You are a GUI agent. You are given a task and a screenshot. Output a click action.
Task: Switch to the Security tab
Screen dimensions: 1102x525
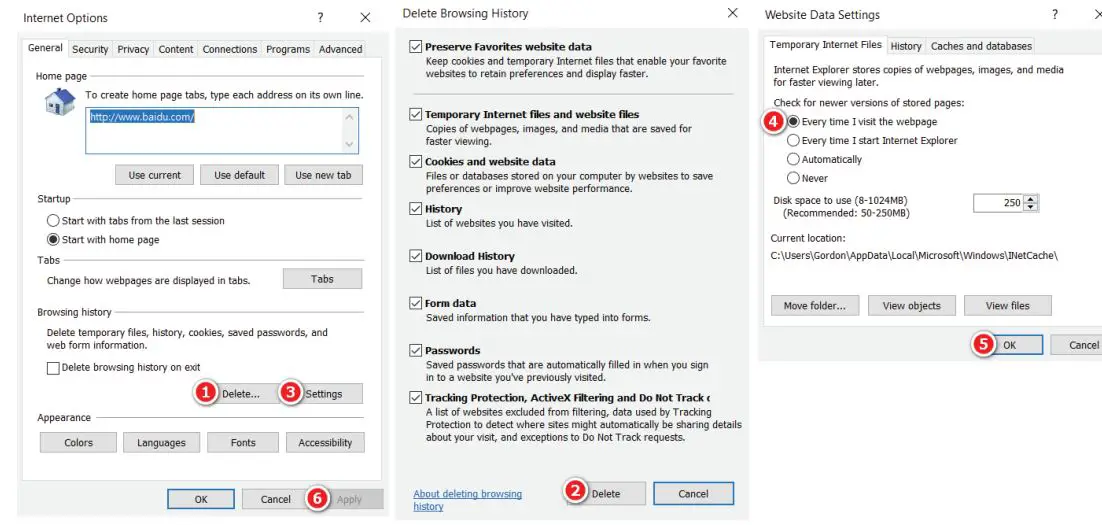coord(90,49)
